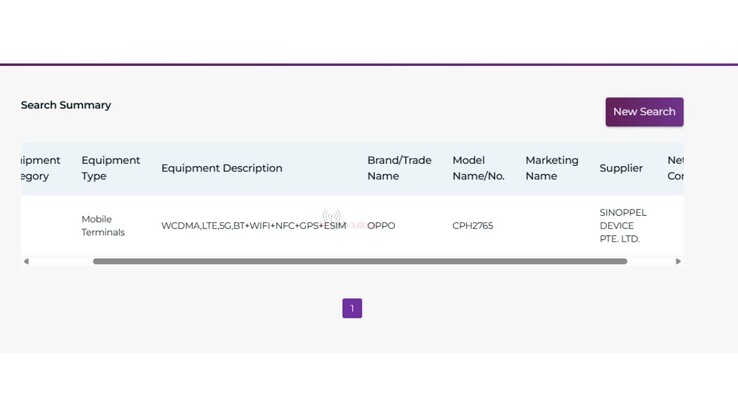738x416 pixels.
Task: Select the OPPO brand name cell
Action: (x=382, y=226)
